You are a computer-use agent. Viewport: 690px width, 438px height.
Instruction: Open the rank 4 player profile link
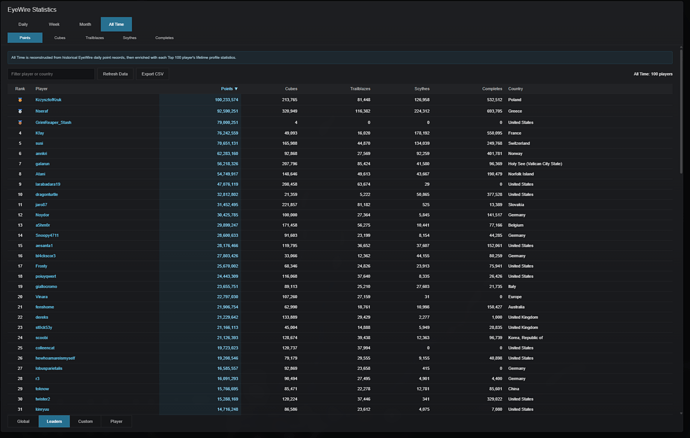40,133
